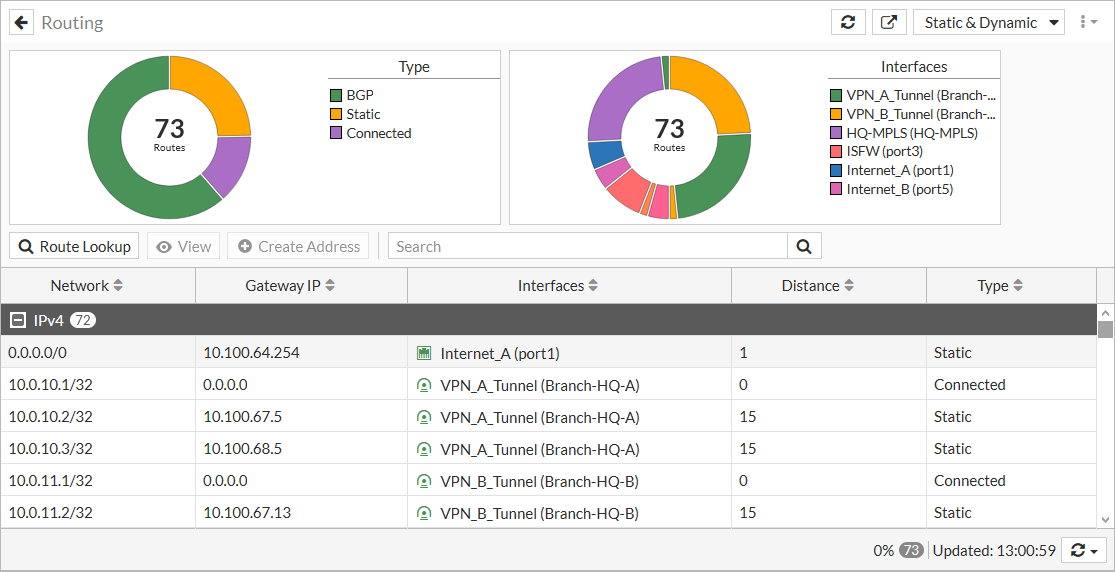Click the View button
The image size is (1115, 572).
[183, 246]
